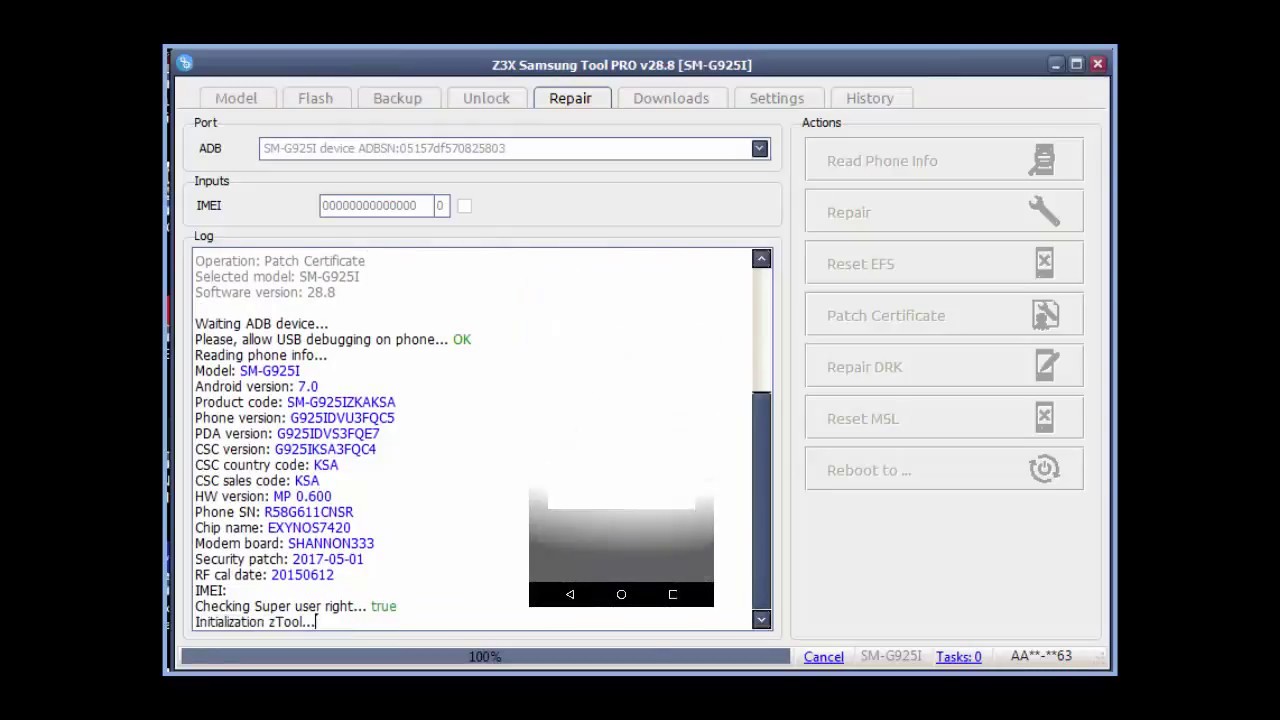
Task: Click the Repair wrench icon
Action: [1043, 211]
